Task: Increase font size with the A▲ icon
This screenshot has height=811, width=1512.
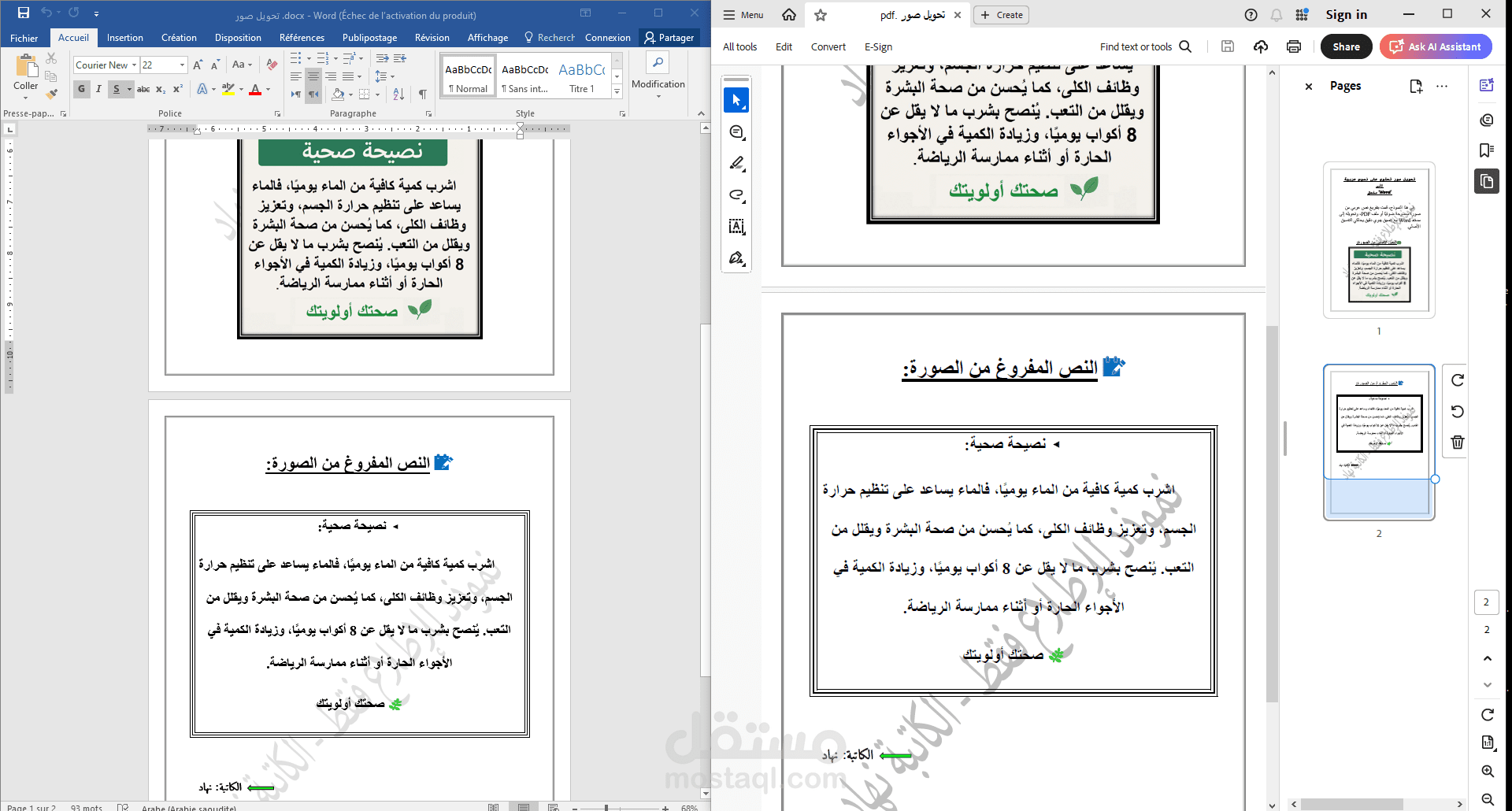Action: [198, 65]
